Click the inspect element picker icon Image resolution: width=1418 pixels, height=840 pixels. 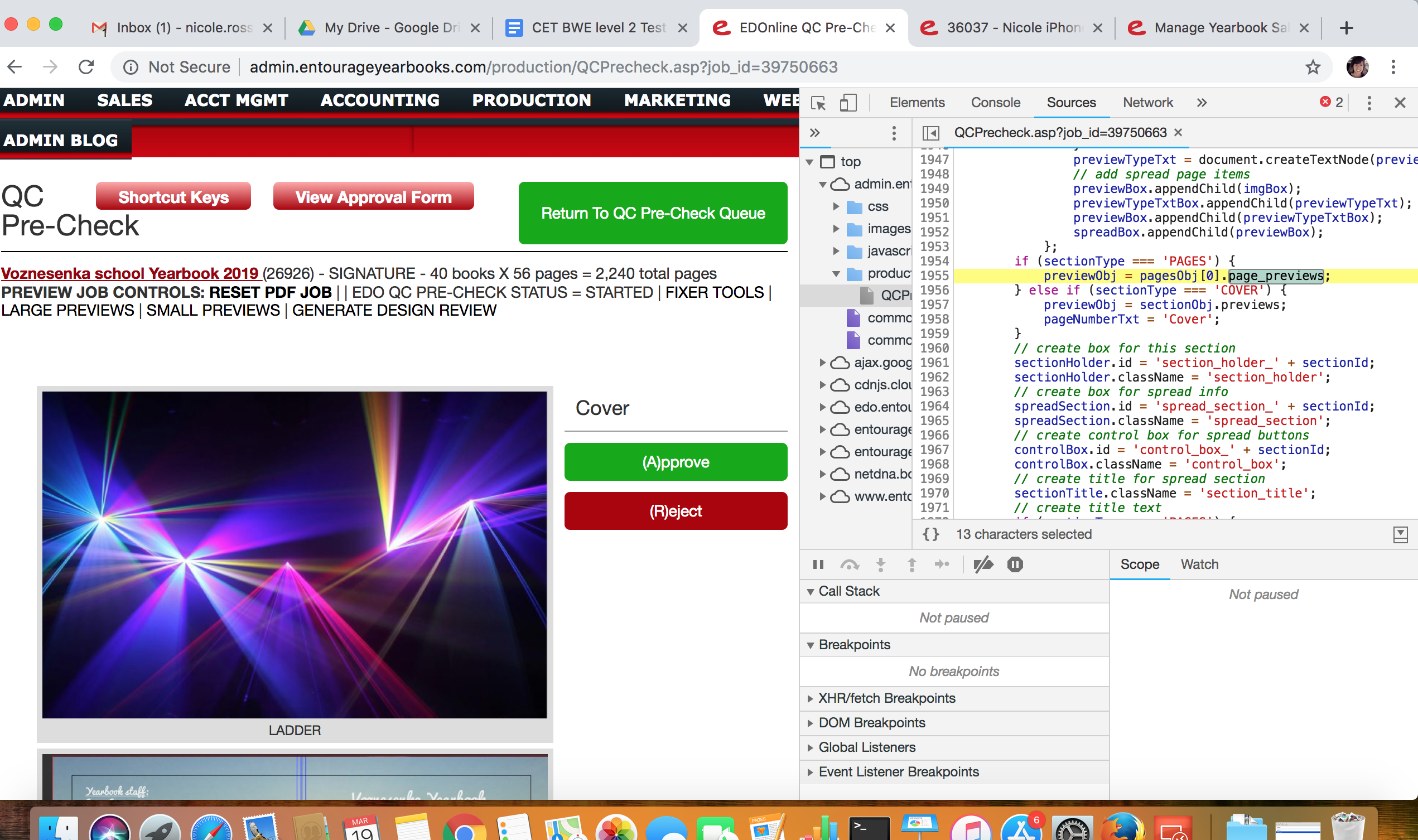[818, 103]
